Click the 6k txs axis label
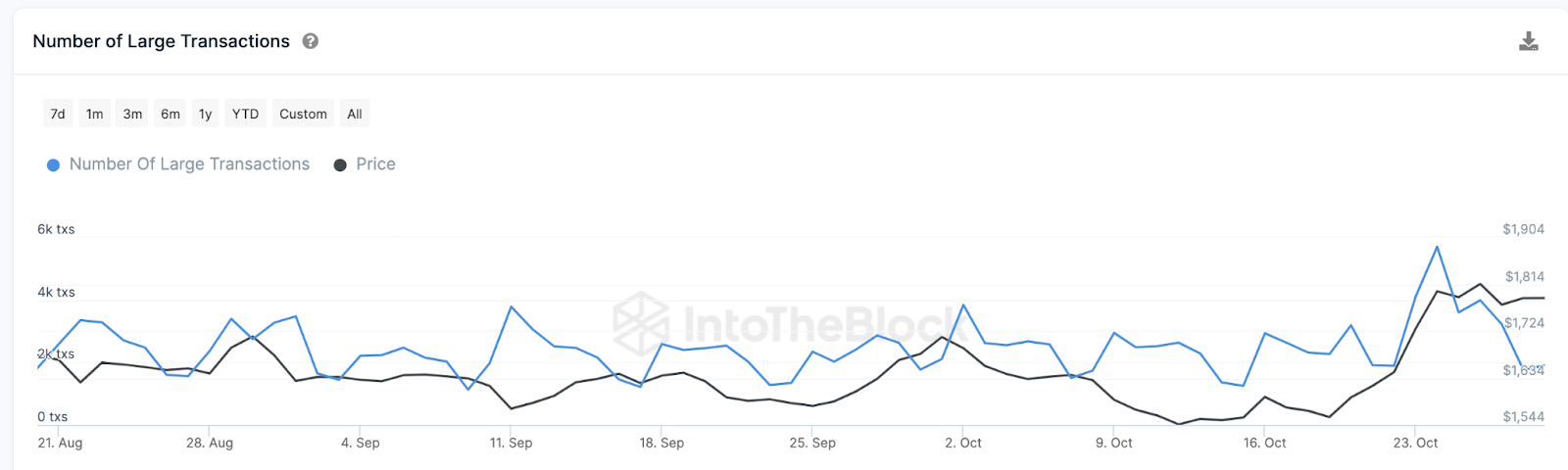1568x470 pixels. 56,229
